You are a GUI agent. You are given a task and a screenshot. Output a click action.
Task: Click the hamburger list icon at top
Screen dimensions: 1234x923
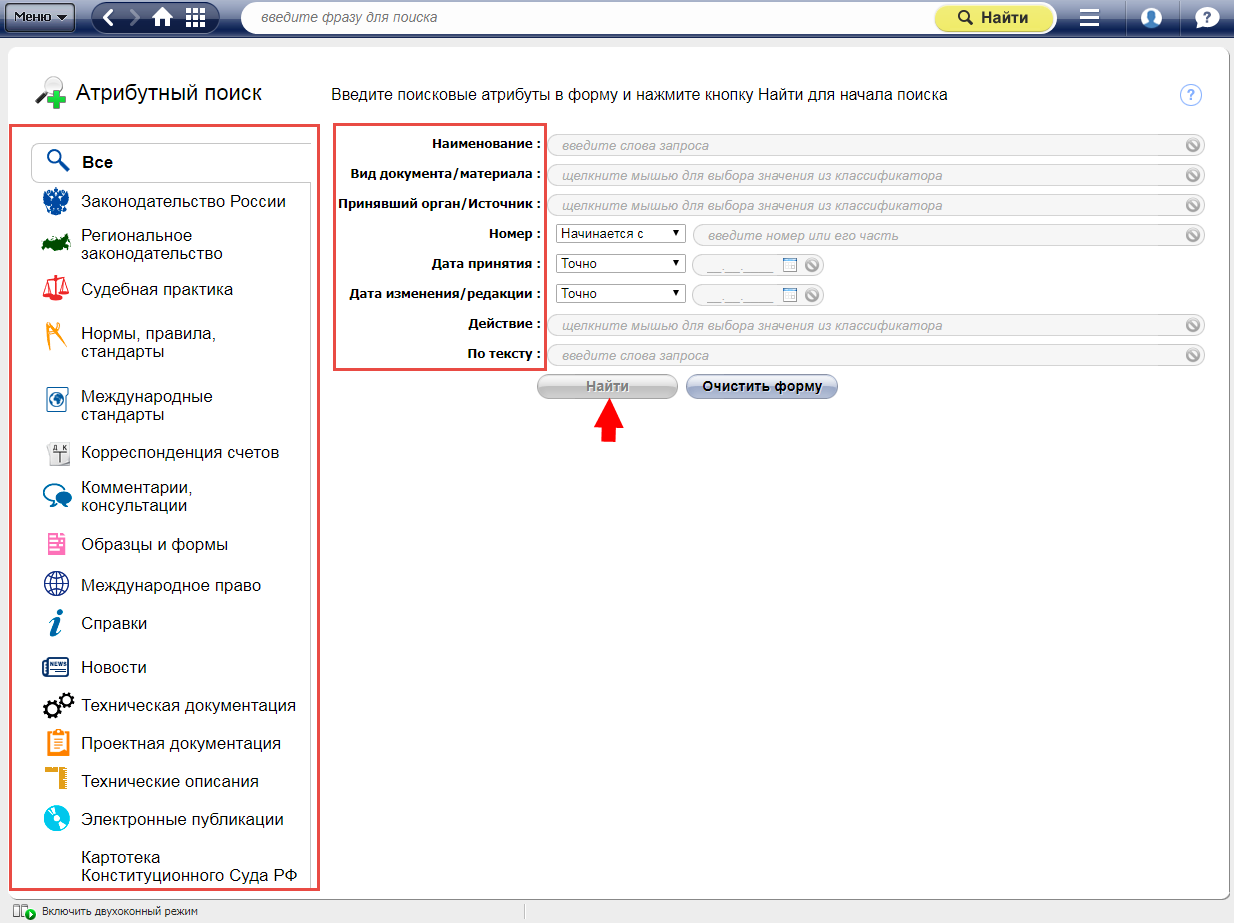pyautogui.click(x=1089, y=17)
